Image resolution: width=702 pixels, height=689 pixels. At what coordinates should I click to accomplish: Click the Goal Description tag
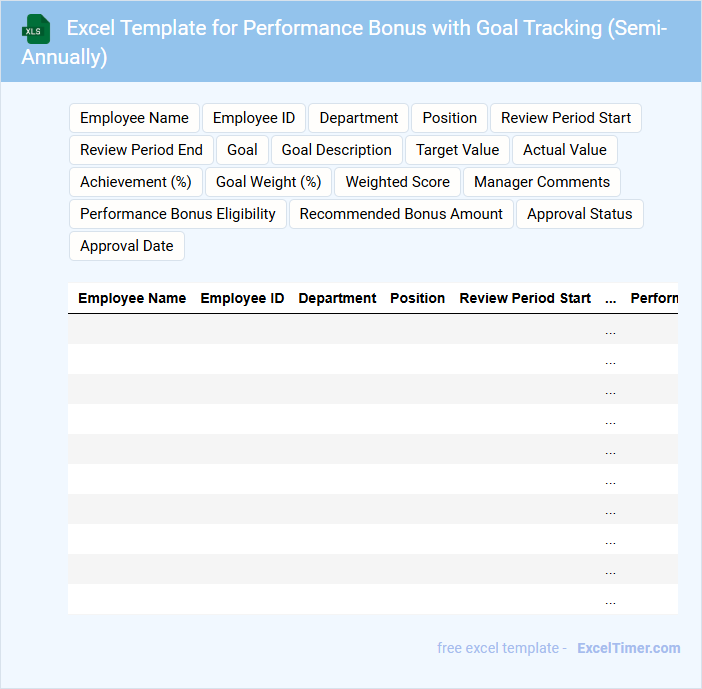click(337, 150)
